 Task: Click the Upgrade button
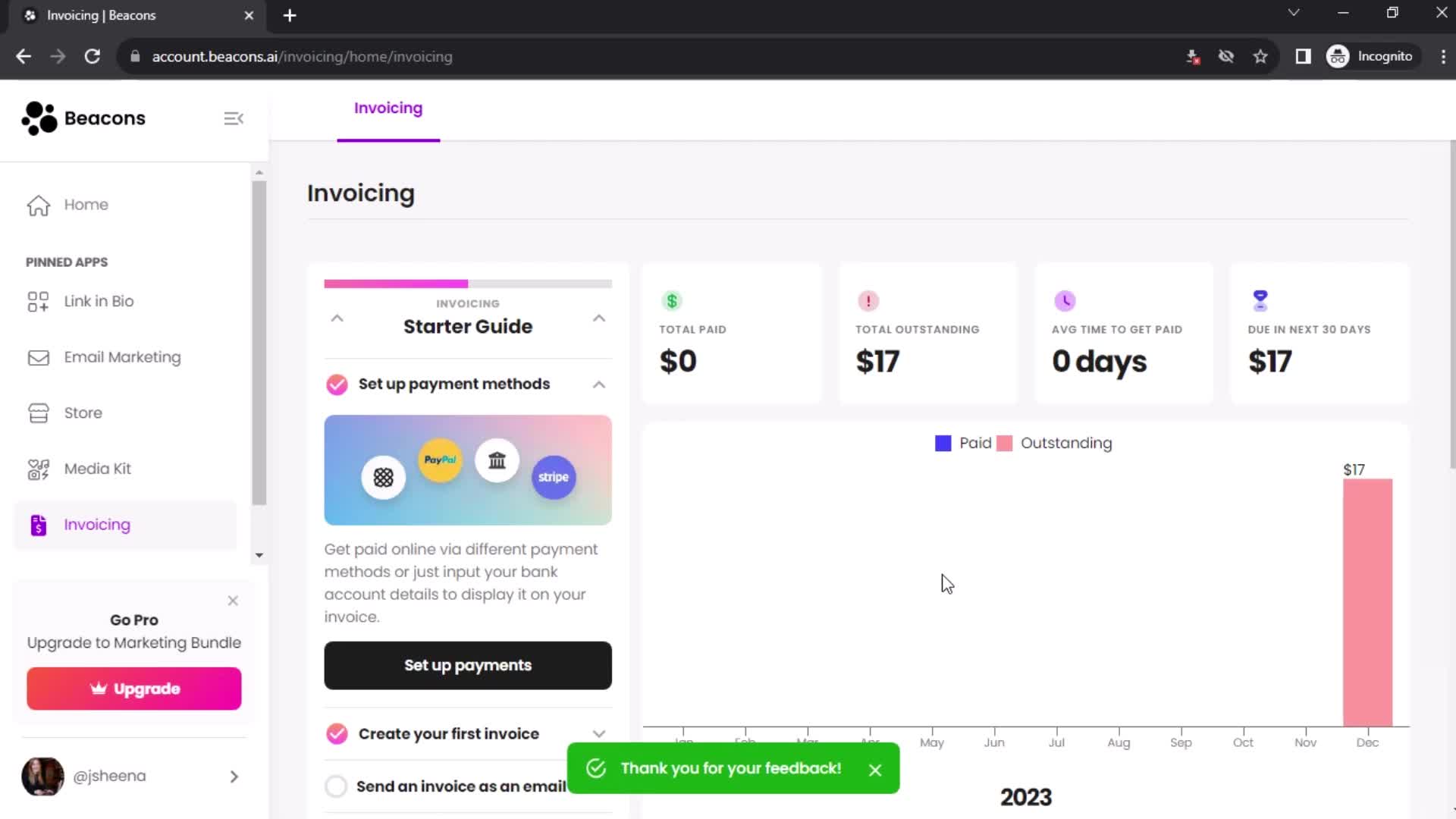[x=134, y=688]
